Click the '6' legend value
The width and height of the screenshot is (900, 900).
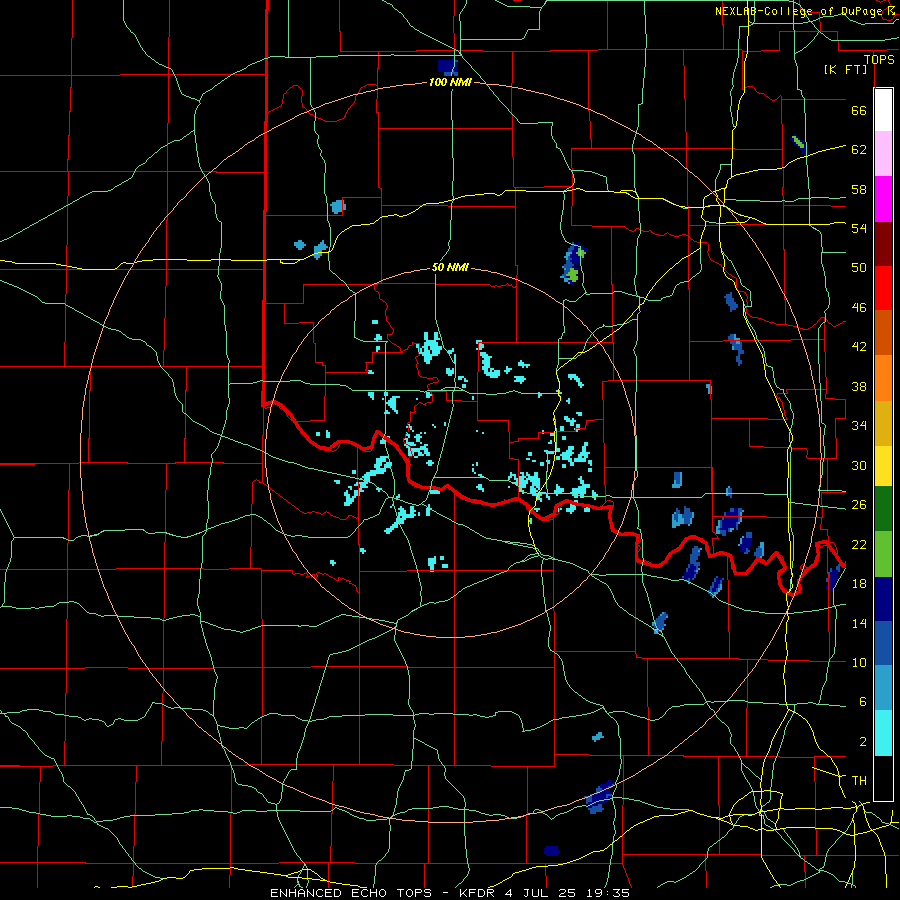tap(862, 702)
